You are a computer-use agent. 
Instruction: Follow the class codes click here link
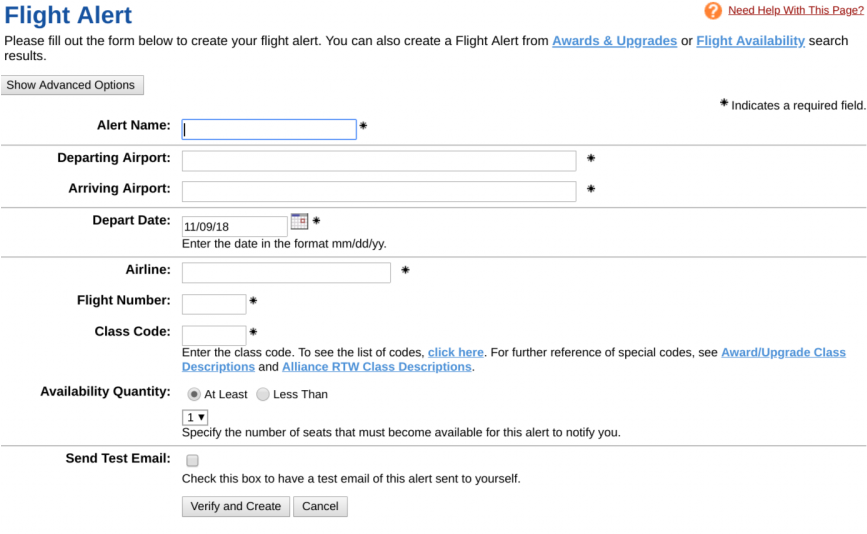(x=456, y=353)
